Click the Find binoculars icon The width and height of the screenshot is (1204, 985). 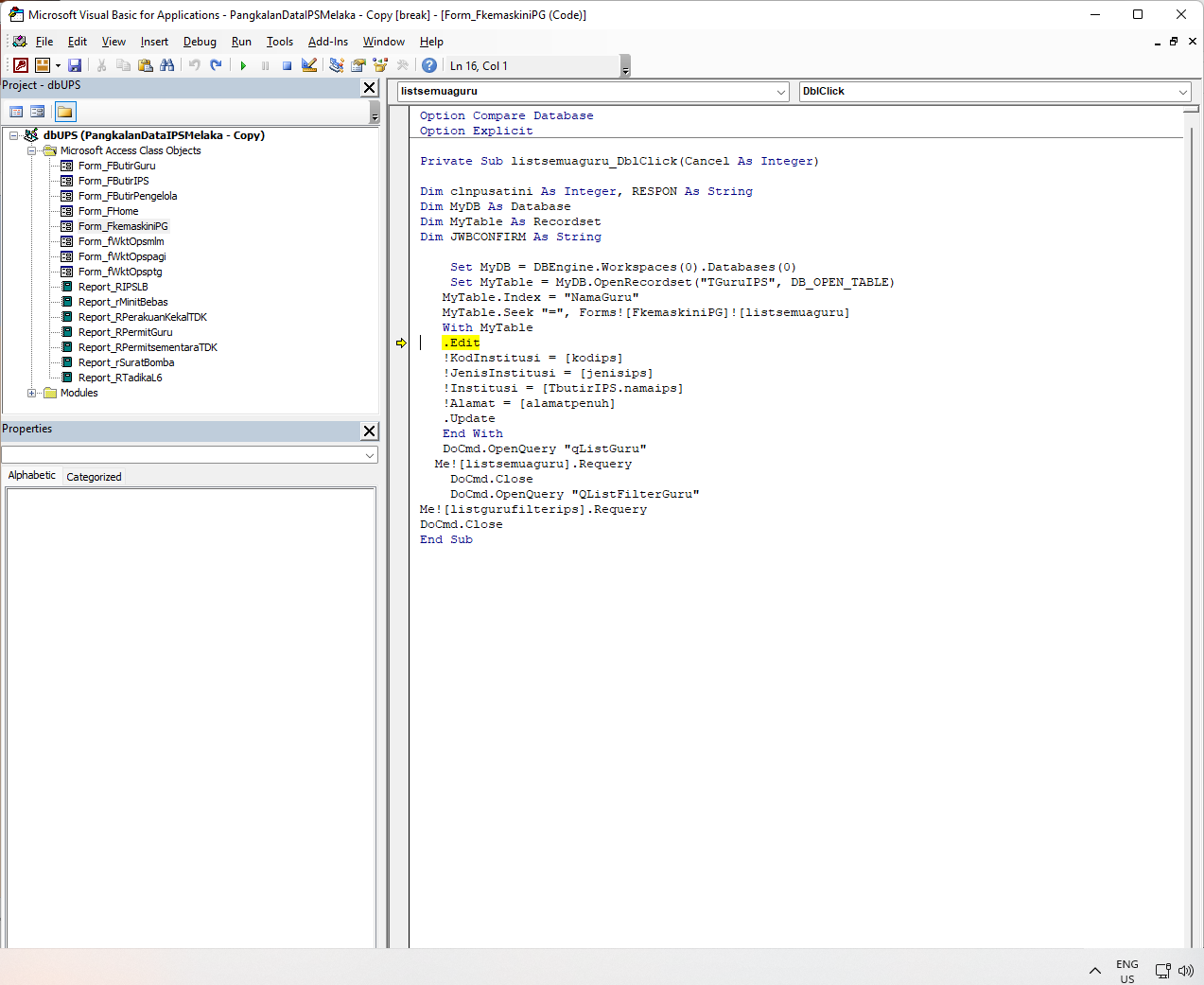(167, 65)
